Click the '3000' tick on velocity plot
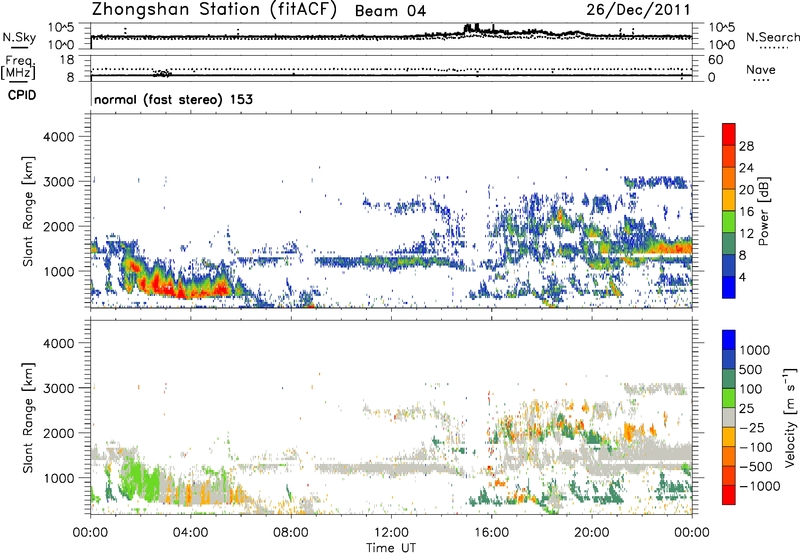 point(58,388)
